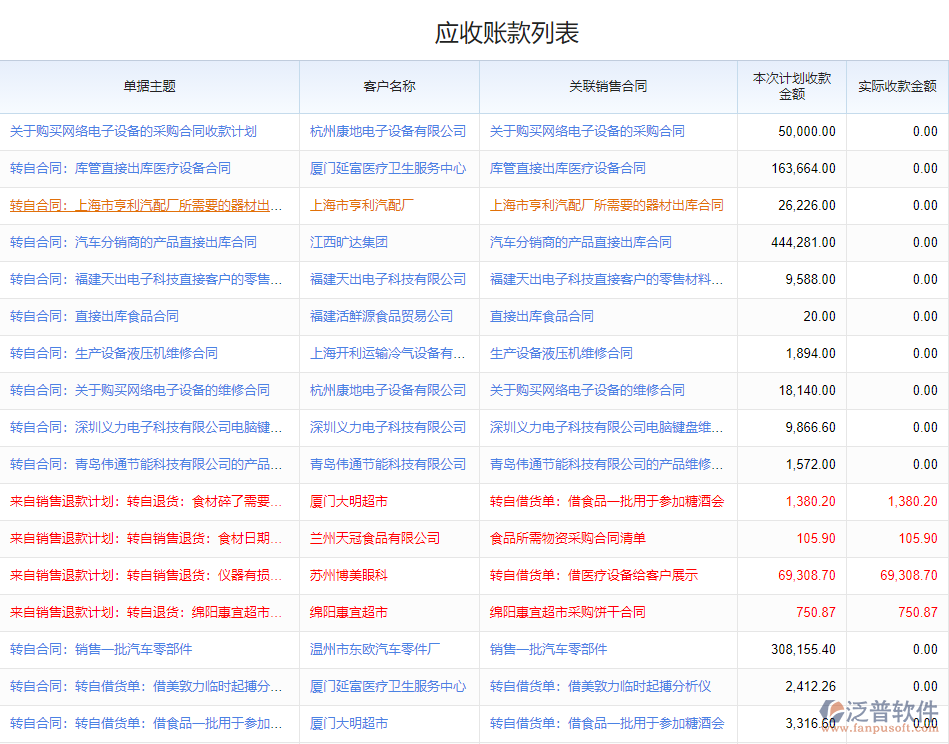Open customer 温州市东欧汽车零件厂
The height and width of the screenshot is (744, 949).
click(389, 649)
